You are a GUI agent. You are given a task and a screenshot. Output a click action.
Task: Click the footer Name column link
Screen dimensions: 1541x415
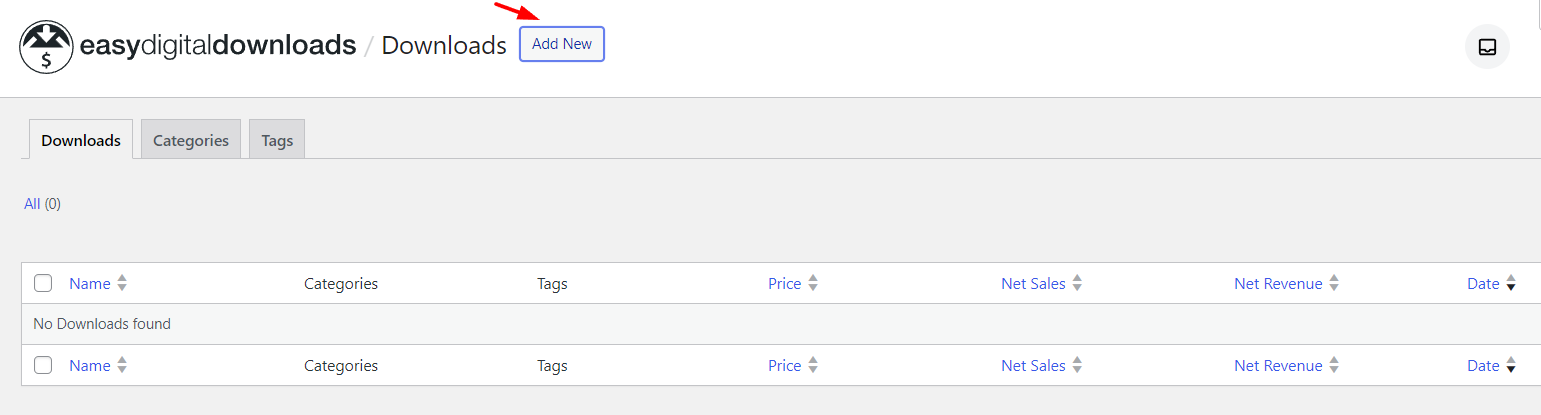(x=89, y=366)
